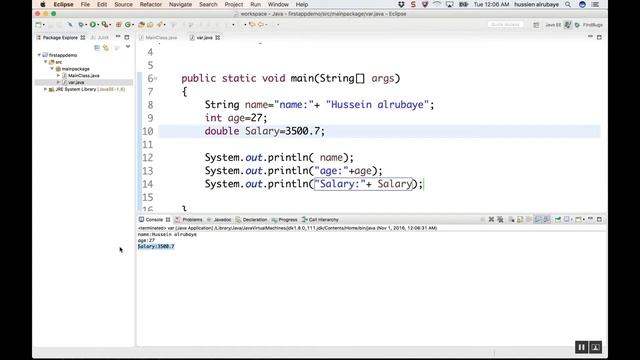
Task: Collapse the firstappdemo project
Action: tap(39, 55)
